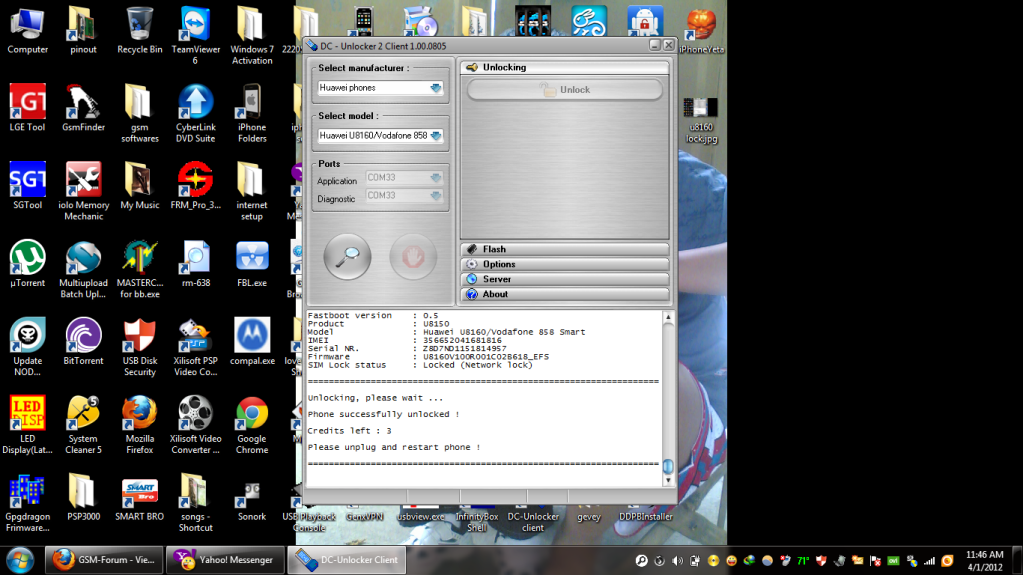
Task: Select the PSP3000 folder icon
Action: click(x=83, y=497)
